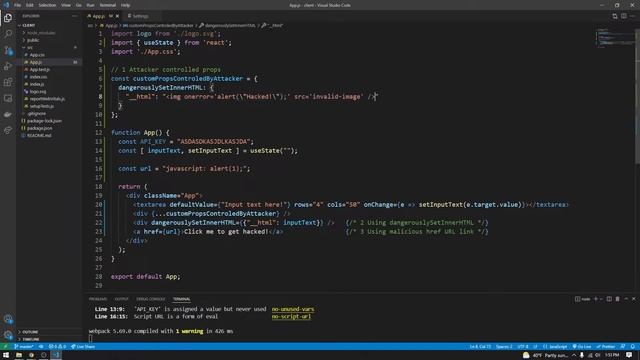Close the terminal panel
The width and height of the screenshot is (640, 360).
coord(633,299)
